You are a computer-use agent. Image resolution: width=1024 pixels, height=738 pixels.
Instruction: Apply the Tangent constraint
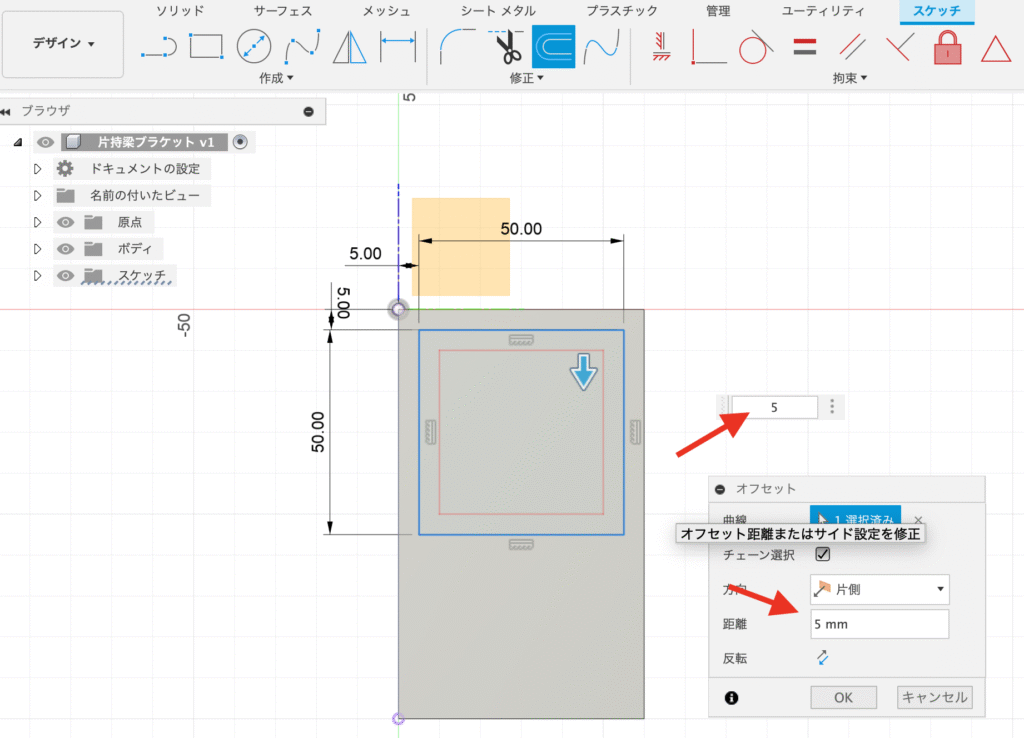pyautogui.click(x=755, y=47)
